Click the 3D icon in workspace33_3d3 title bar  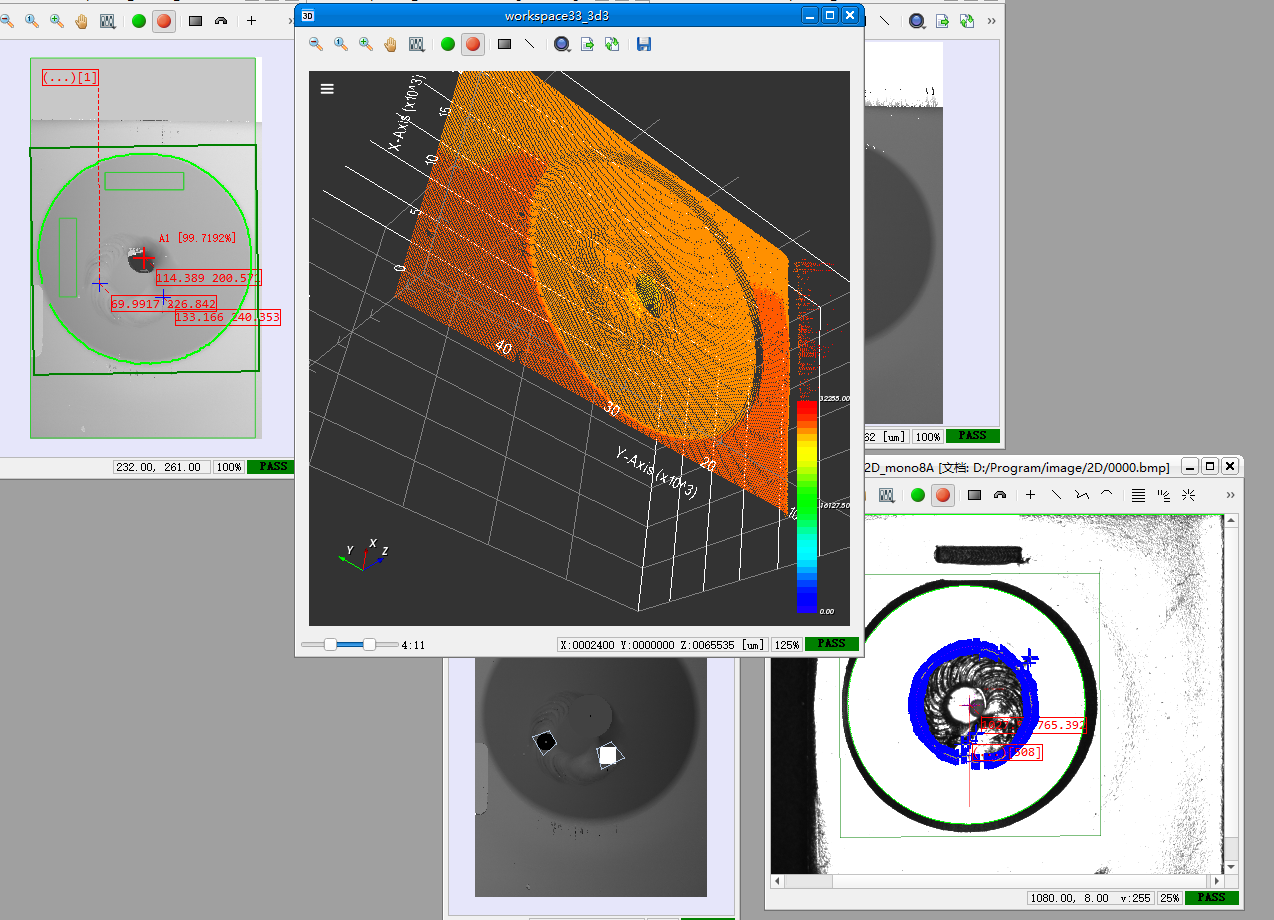[308, 15]
